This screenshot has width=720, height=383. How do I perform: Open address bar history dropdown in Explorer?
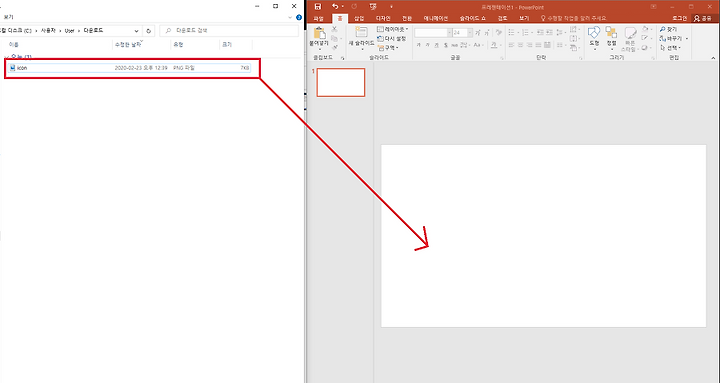coord(136,31)
